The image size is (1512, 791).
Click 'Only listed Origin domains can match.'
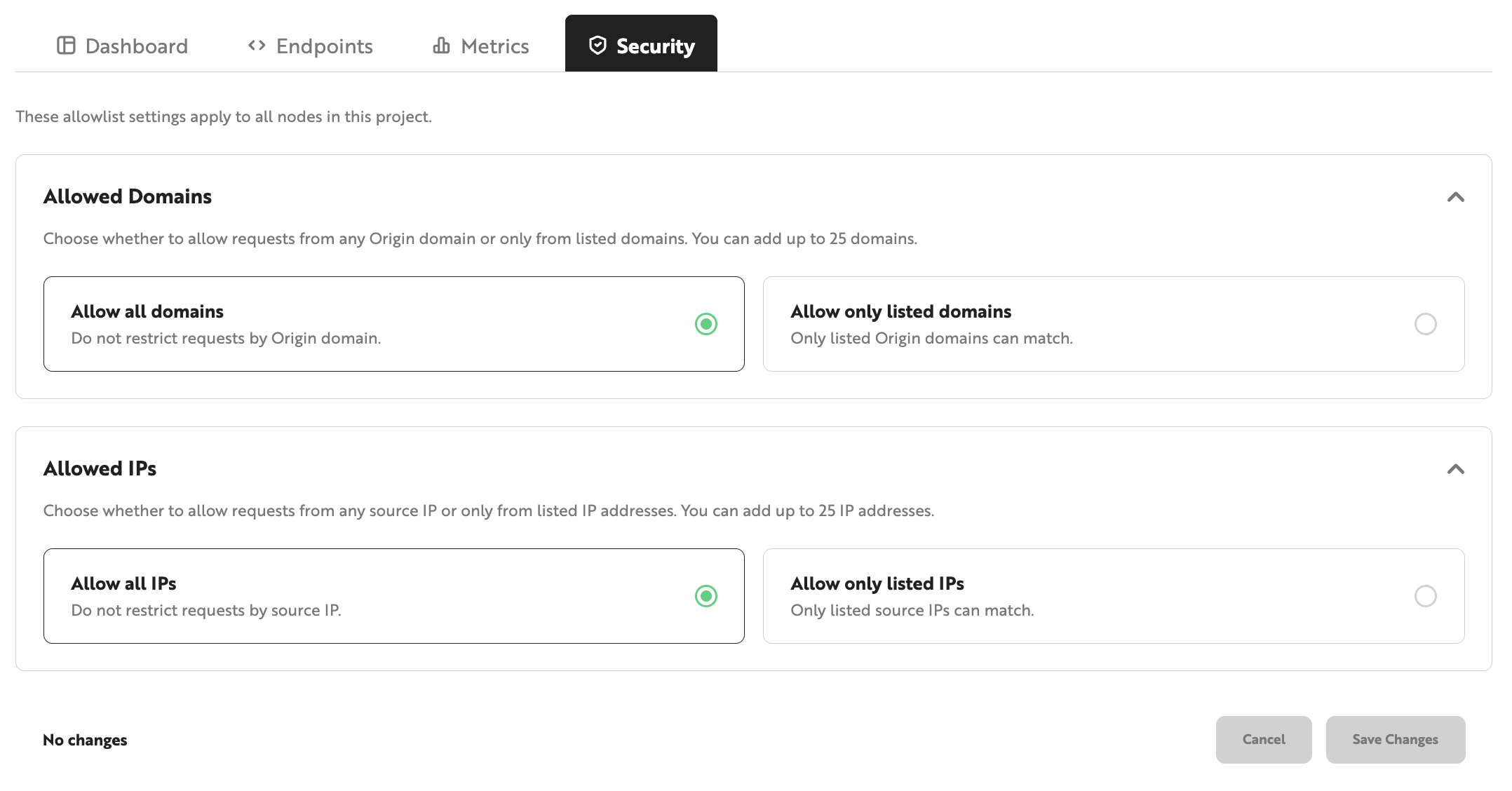point(932,338)
